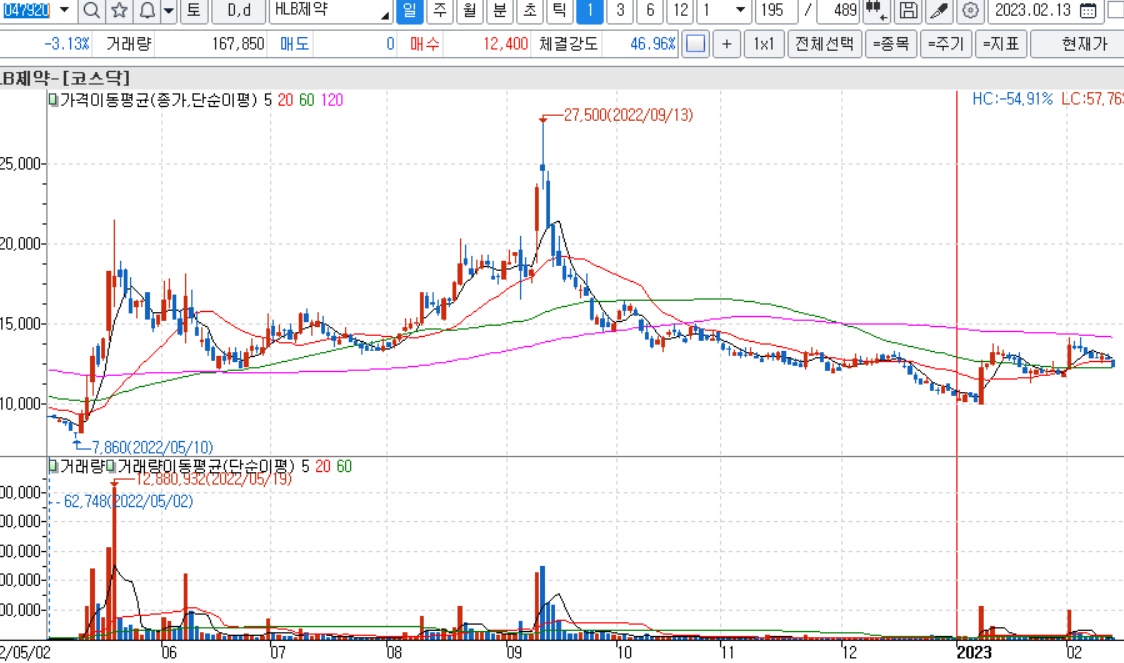Add stock to favorites with star icon

click(119, 11)
